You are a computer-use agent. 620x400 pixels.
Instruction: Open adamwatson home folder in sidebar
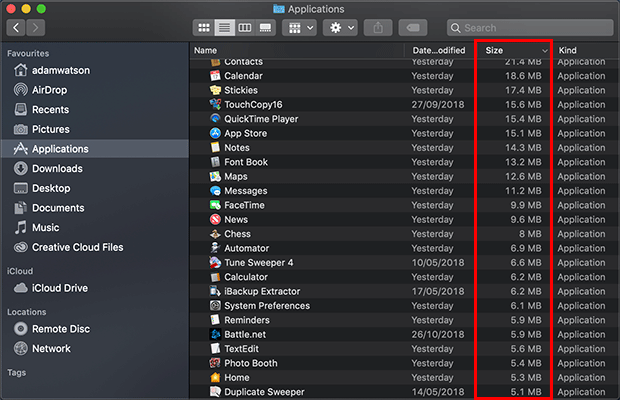95,70
